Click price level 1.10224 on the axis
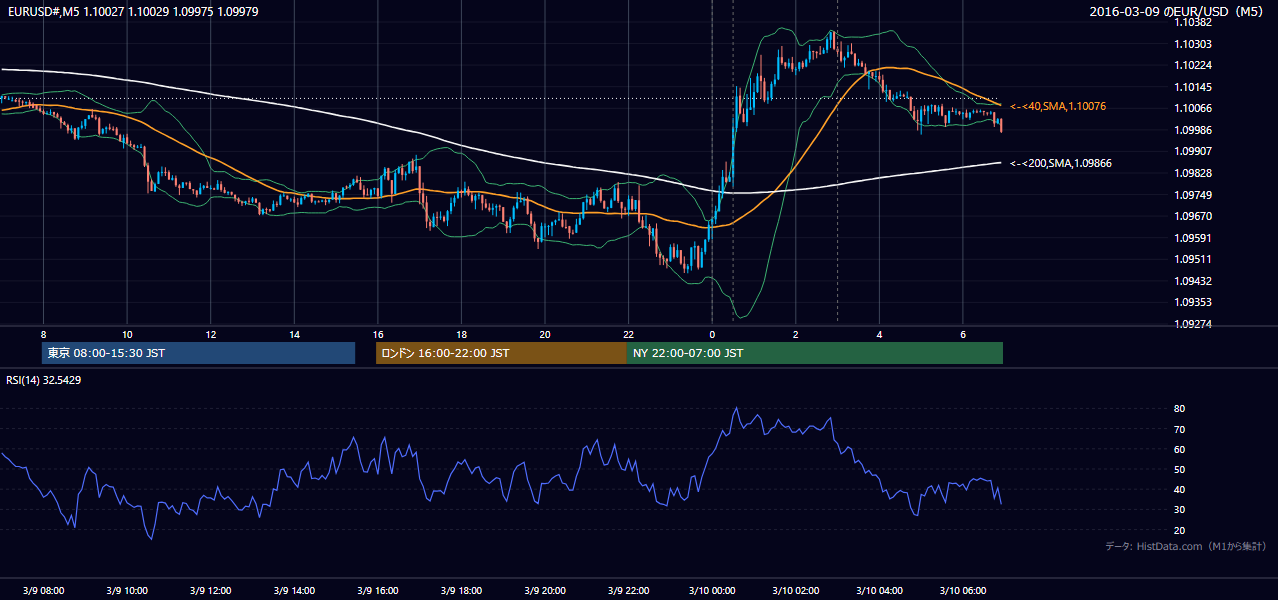The image size is (1278, 600). [x=1194, y=66]
